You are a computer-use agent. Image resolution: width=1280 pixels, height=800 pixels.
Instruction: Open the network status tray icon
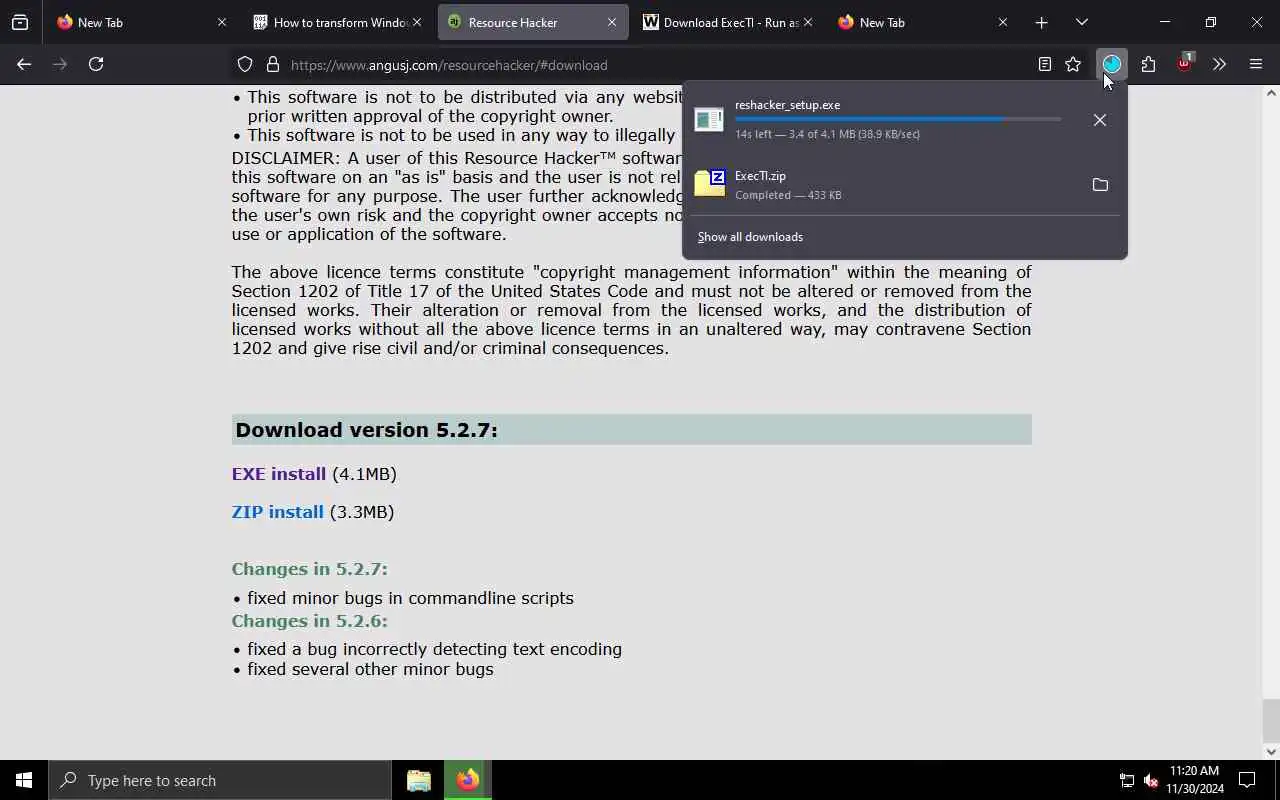(x=1126, y=780)
